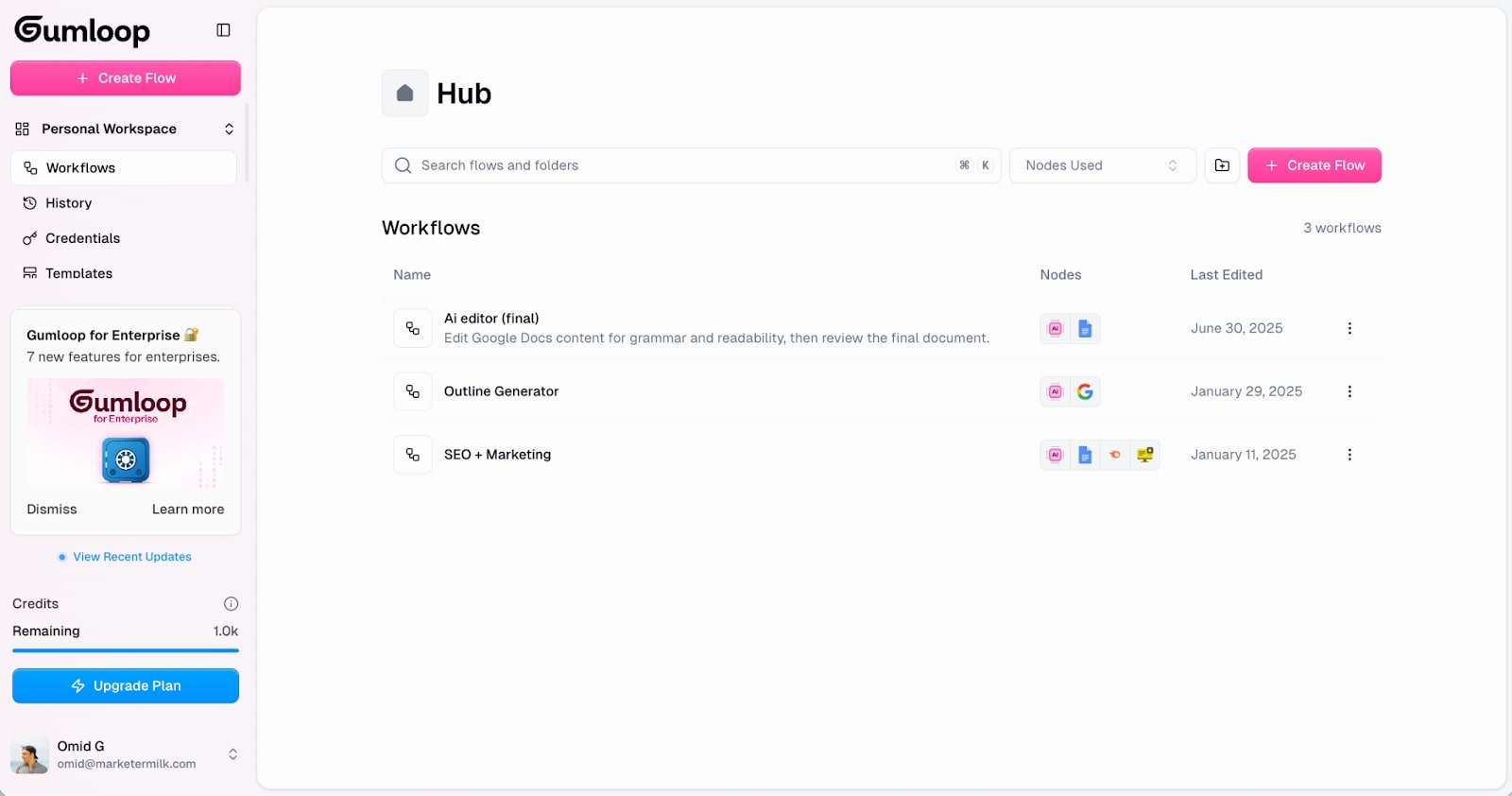Click the 3 workflows count label

click(1342, 228)
